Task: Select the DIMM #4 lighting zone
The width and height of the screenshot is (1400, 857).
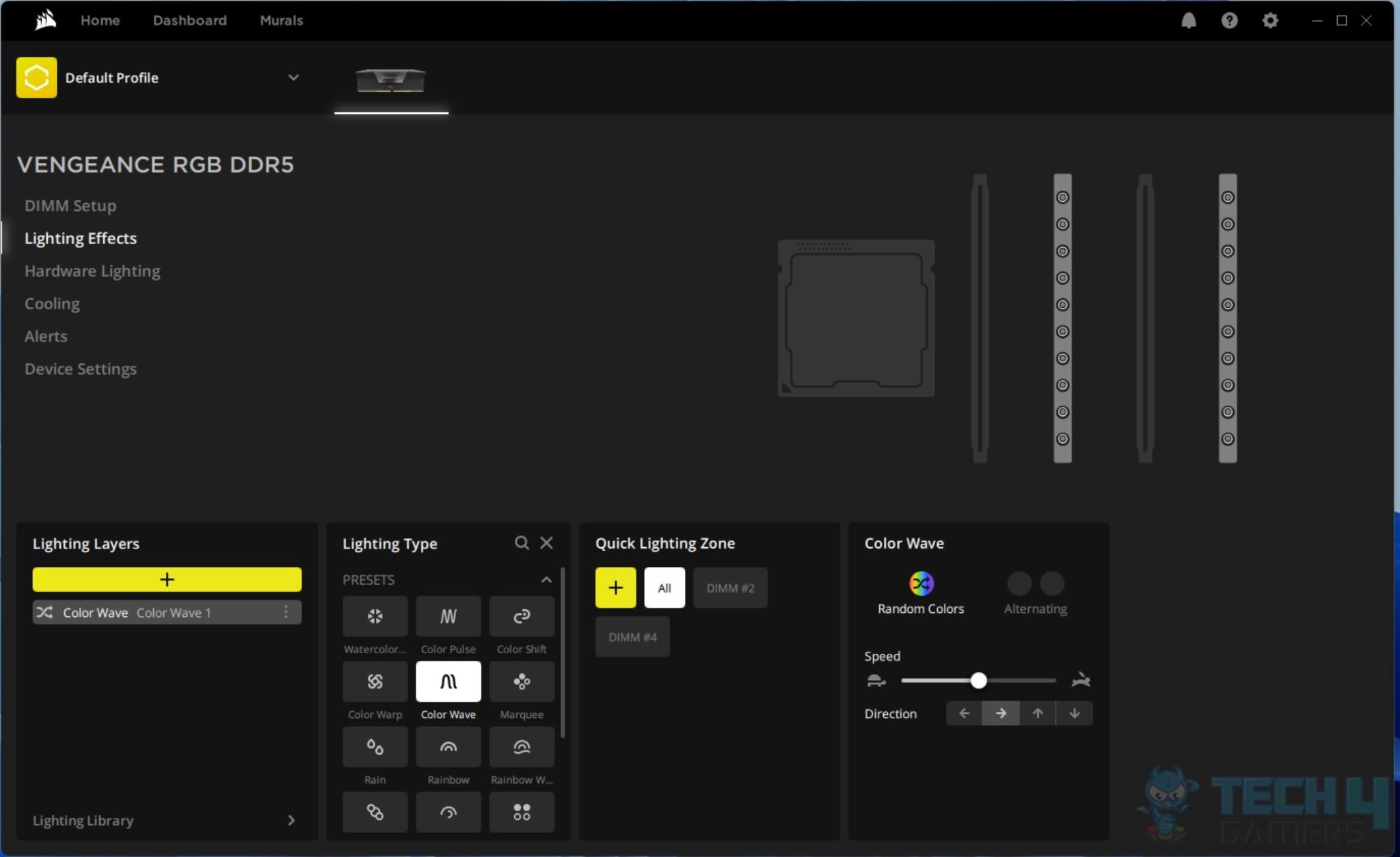Action: point(632,637)
